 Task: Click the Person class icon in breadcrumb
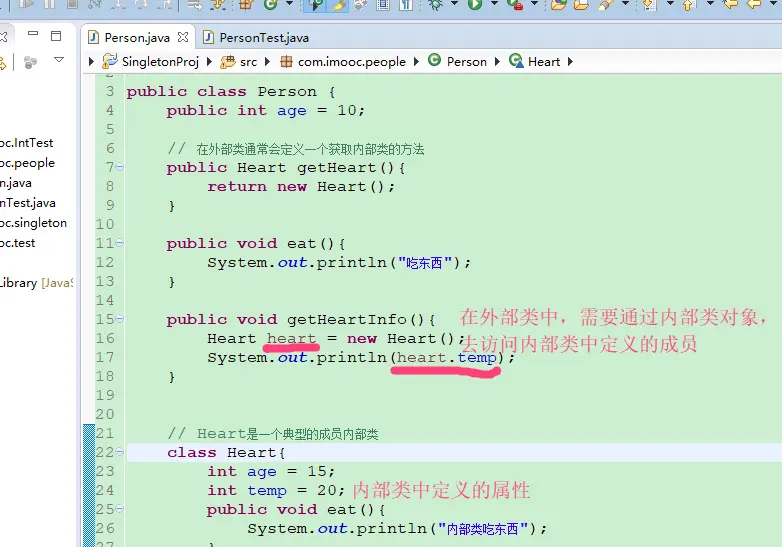point(434,61)
